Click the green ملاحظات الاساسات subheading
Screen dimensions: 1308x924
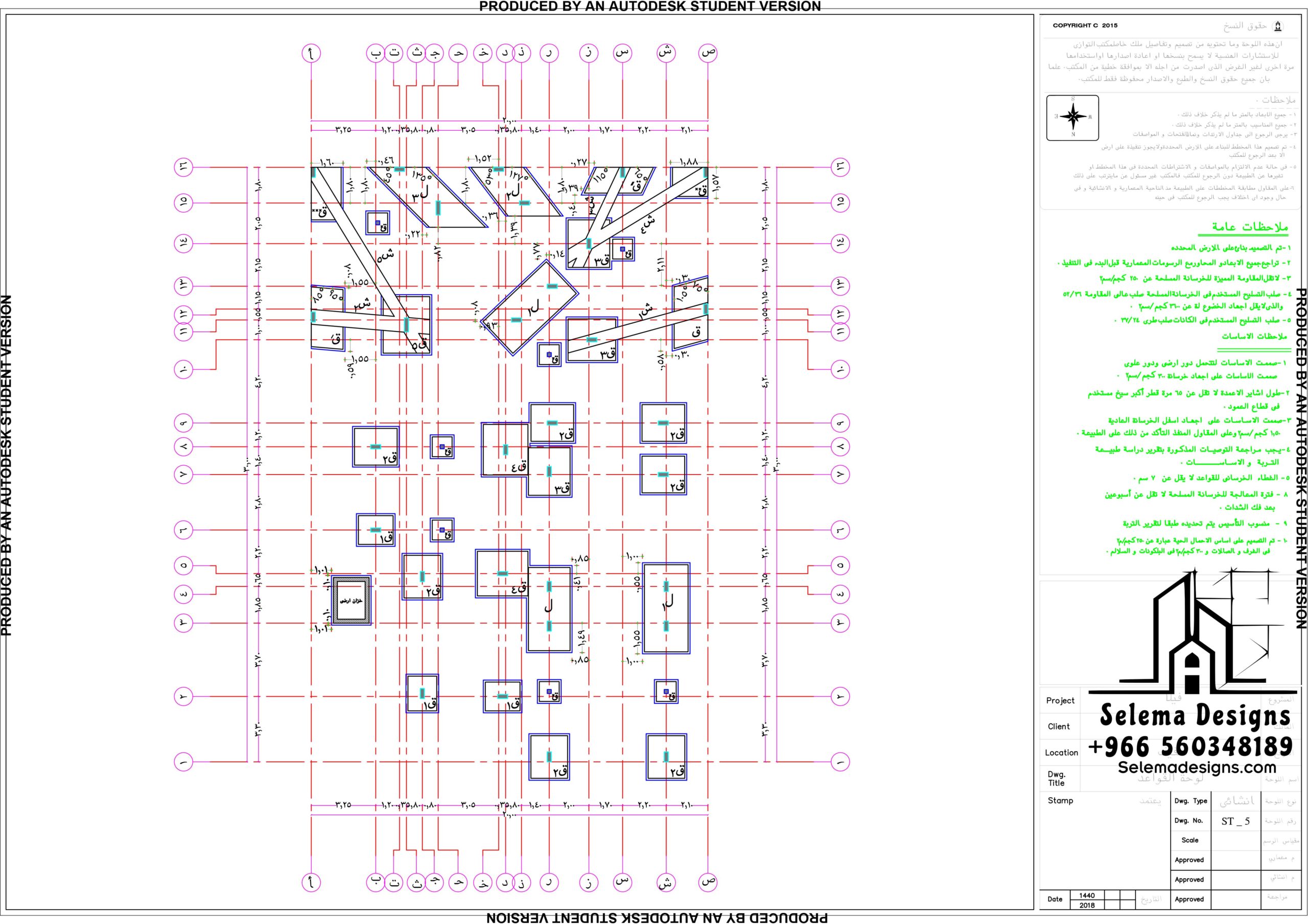(1253, 337)
